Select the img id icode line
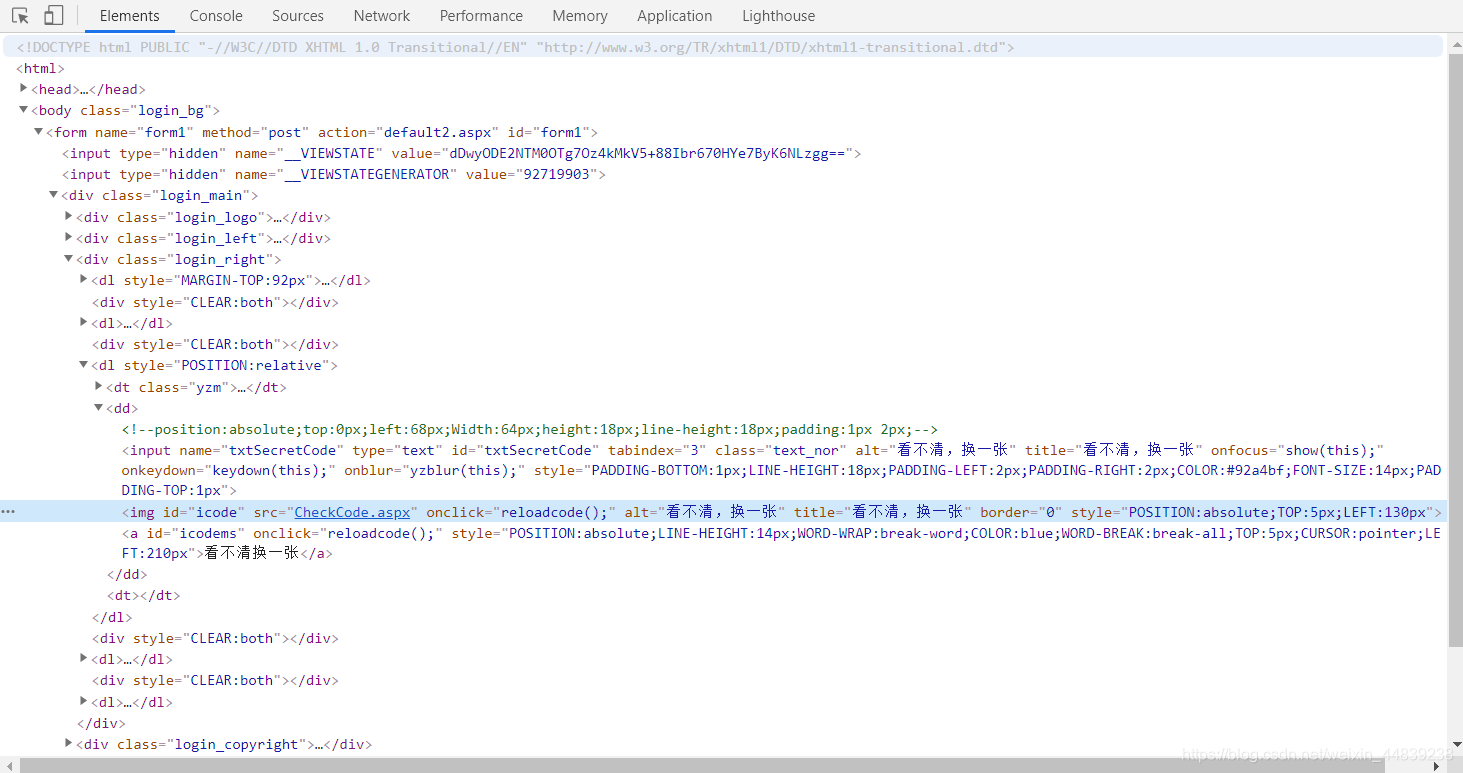 (x=782, y=512)
